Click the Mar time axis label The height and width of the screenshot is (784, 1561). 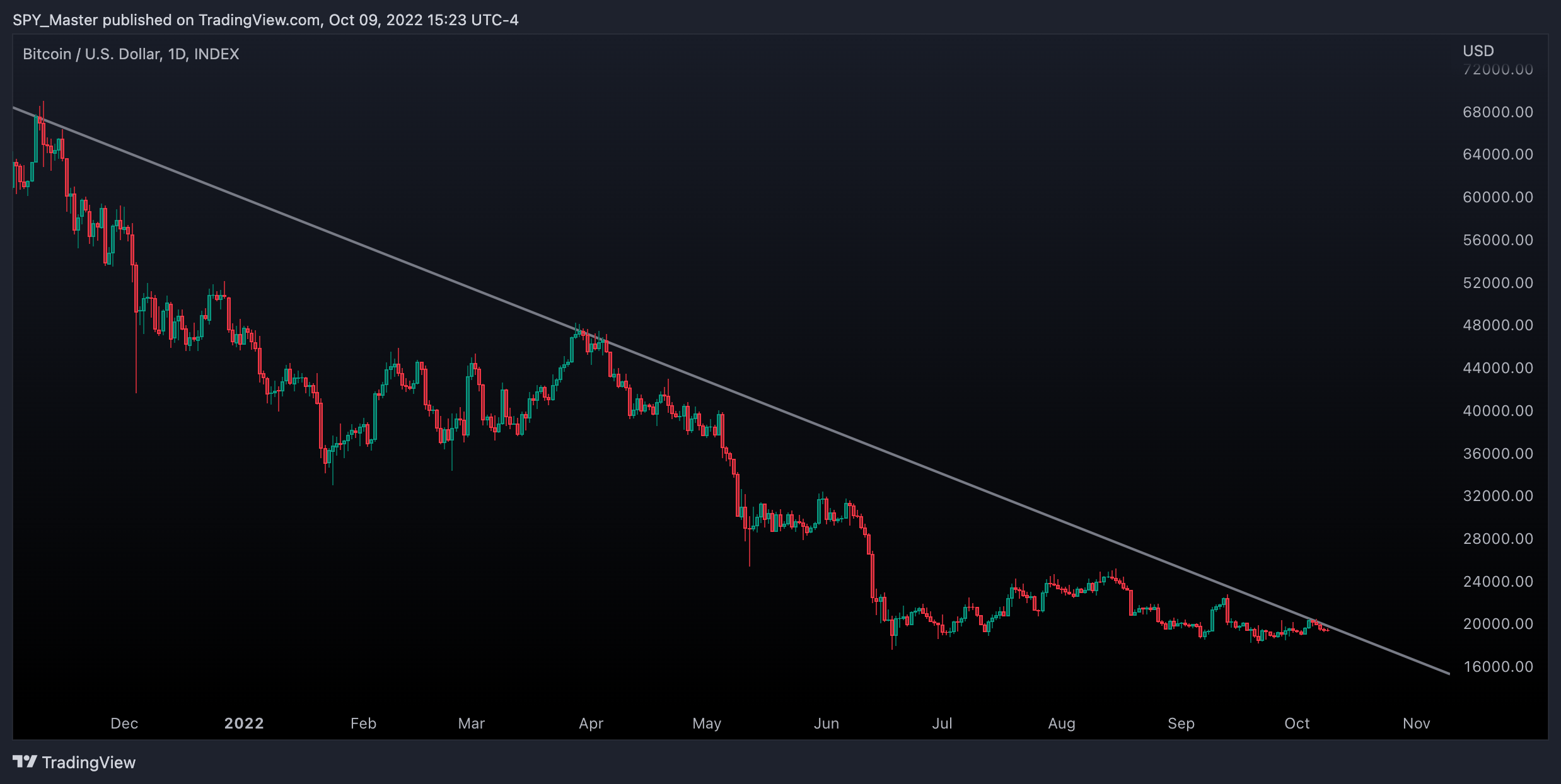pos(472,723)
